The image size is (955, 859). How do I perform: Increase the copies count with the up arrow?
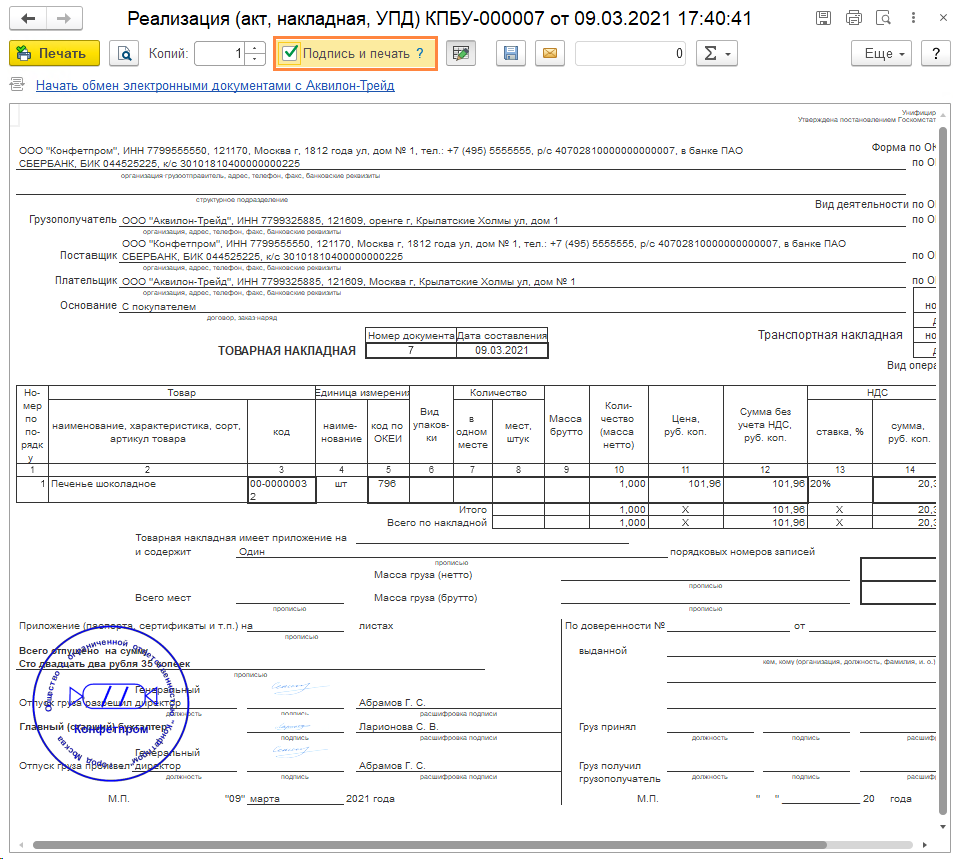point(255,48)
